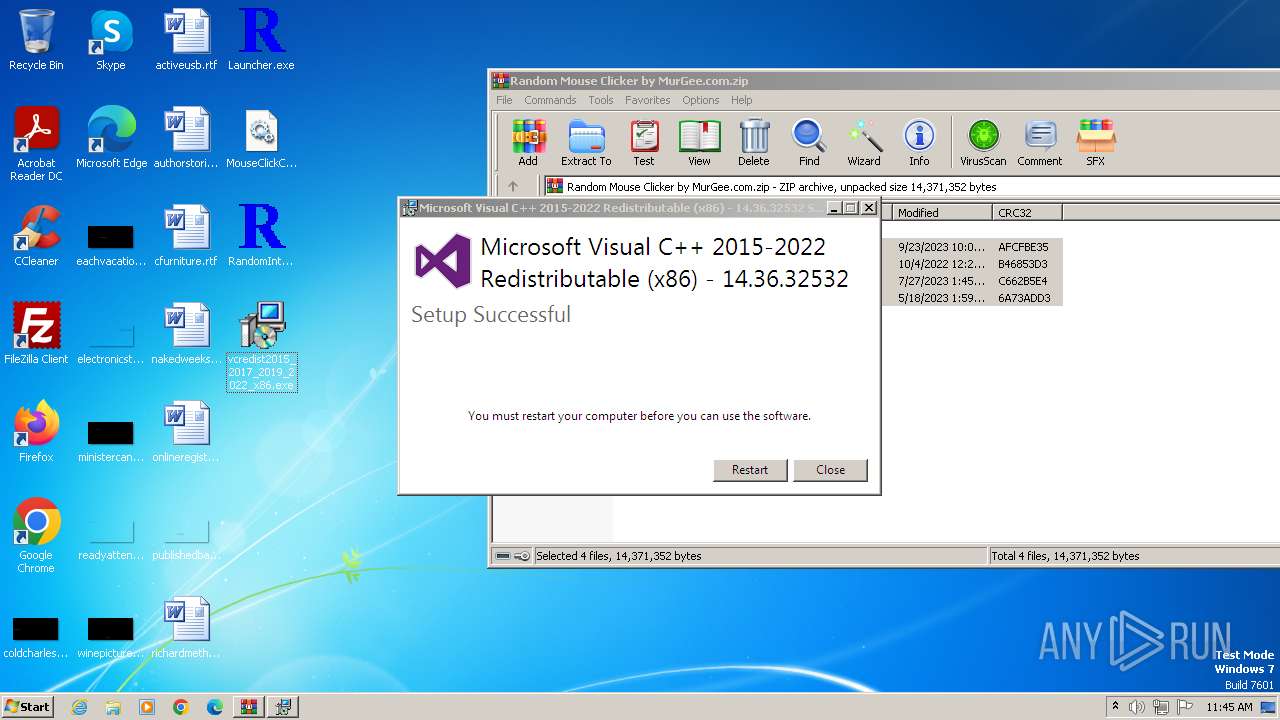
Task: Click the Add icon in WinRAR toolbar
Action: [528, 142]
